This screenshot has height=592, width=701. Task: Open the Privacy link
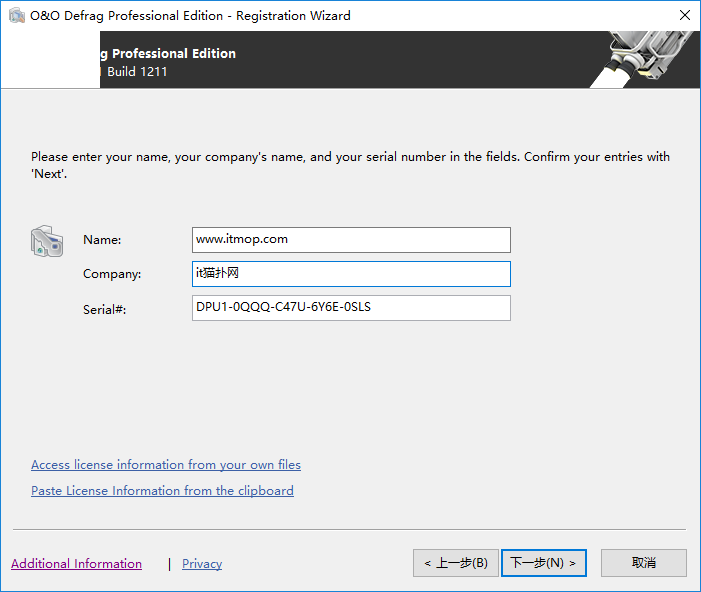(x=202, y=564)
